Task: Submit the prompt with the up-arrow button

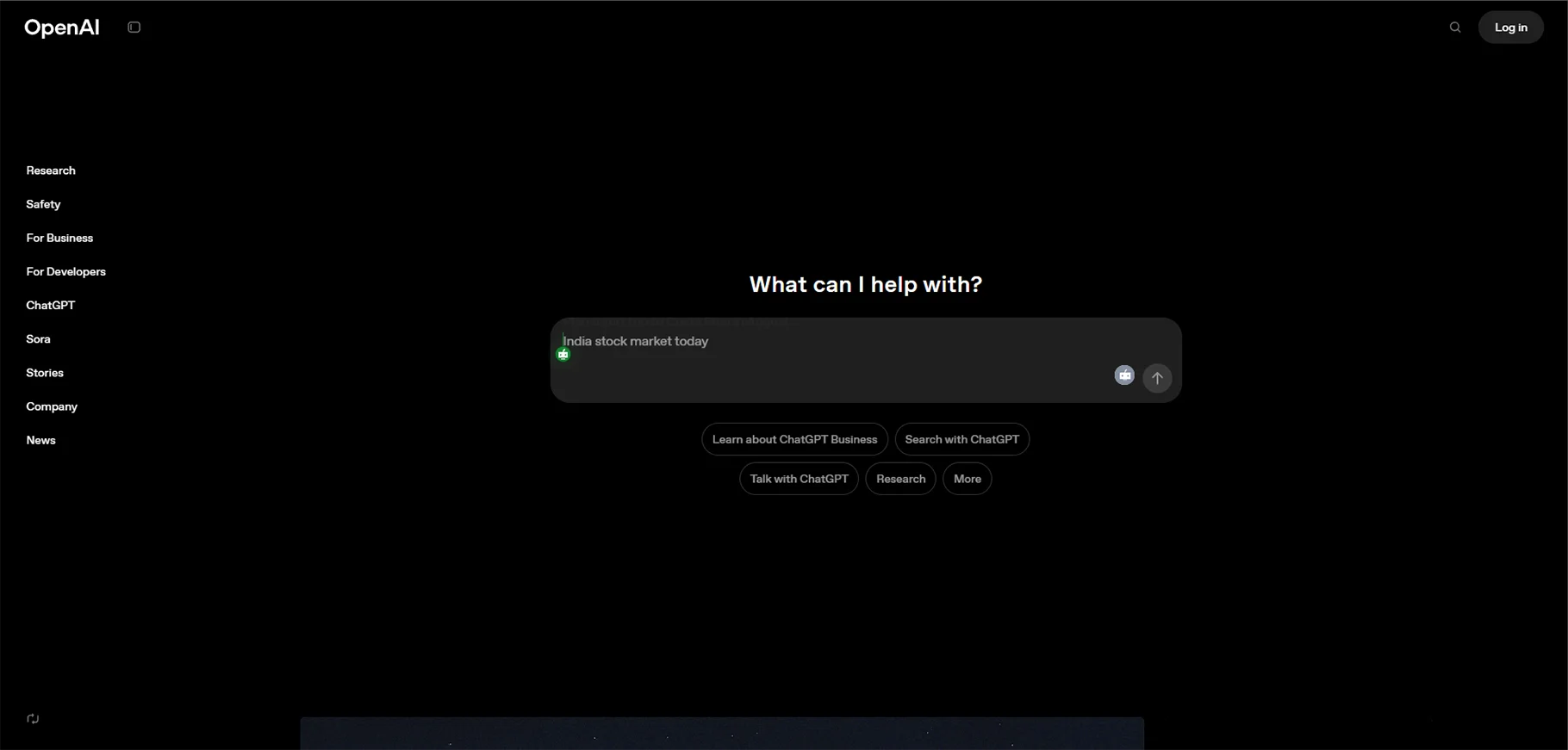Action: pos(1157,378)
